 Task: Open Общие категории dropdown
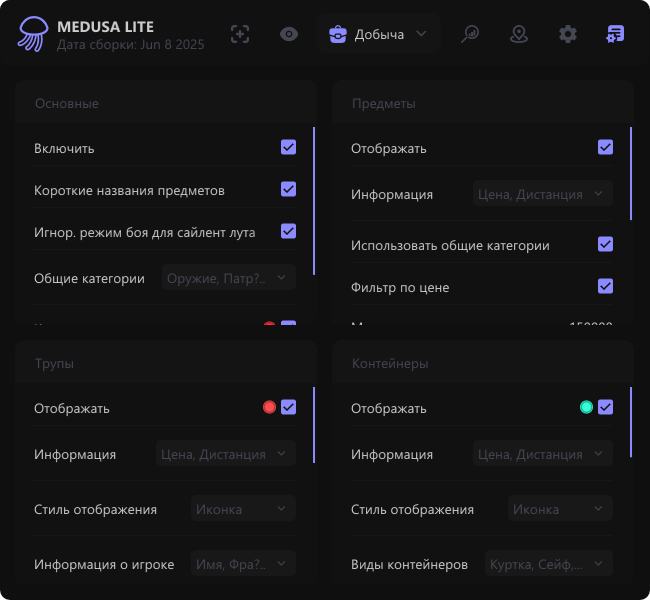pos(229,278)
